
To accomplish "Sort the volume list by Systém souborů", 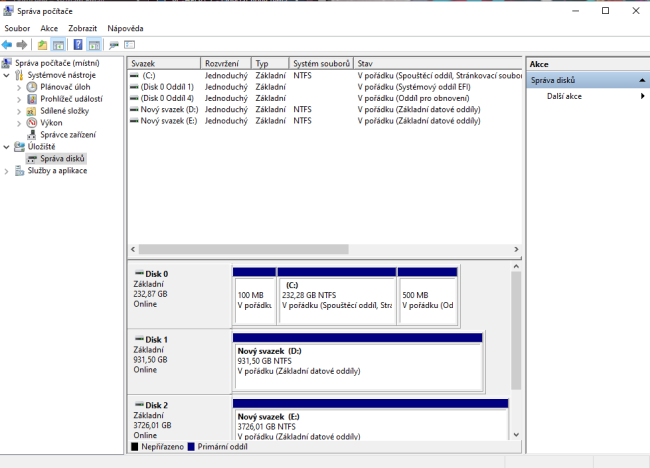I will point(320,63).
